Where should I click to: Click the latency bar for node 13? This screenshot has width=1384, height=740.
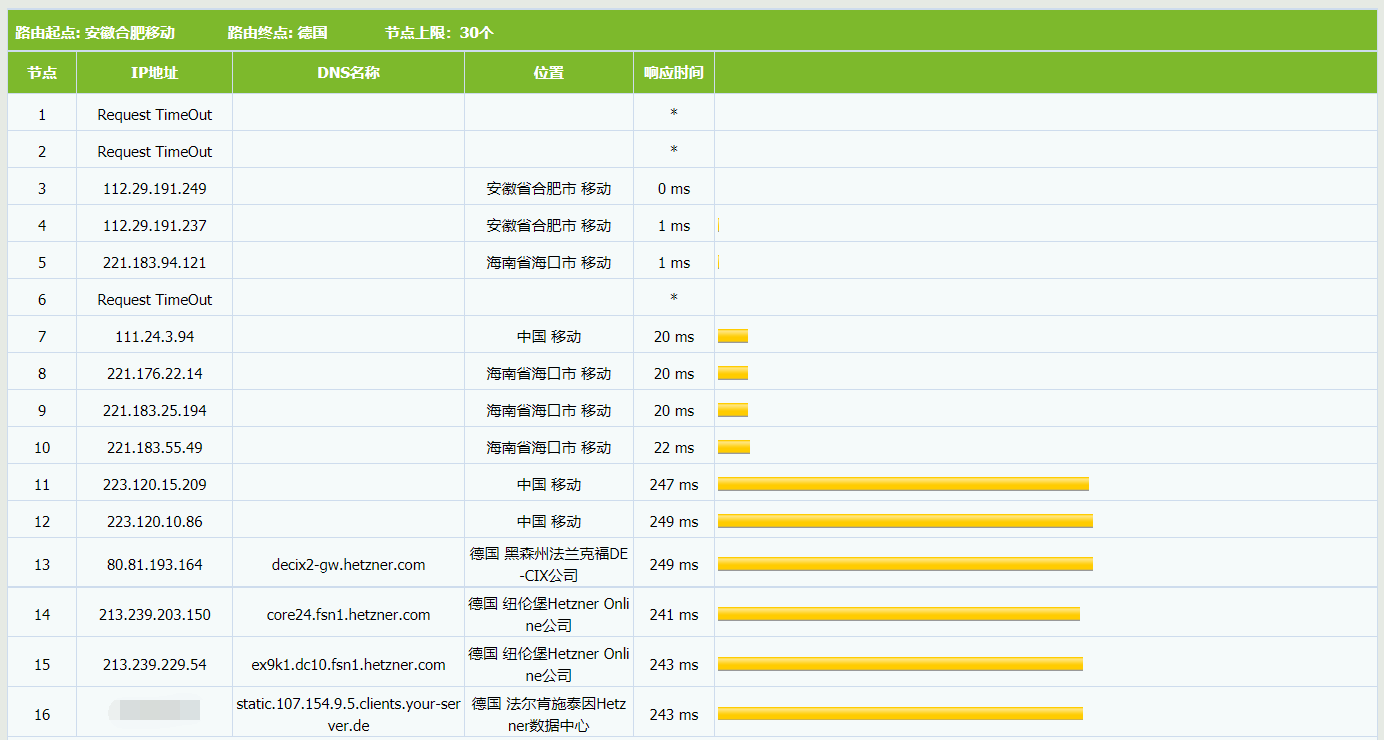pos(905,564)
